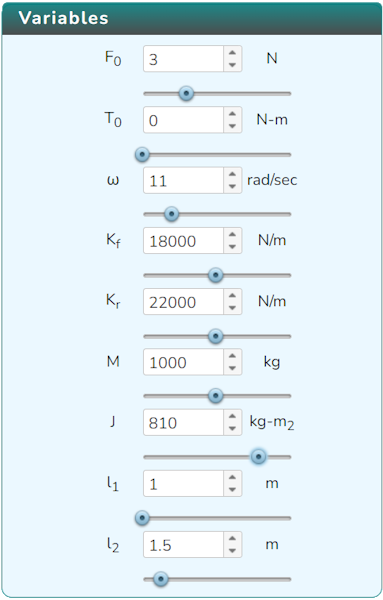Focus the J input field showing 810

coord(184,423)
